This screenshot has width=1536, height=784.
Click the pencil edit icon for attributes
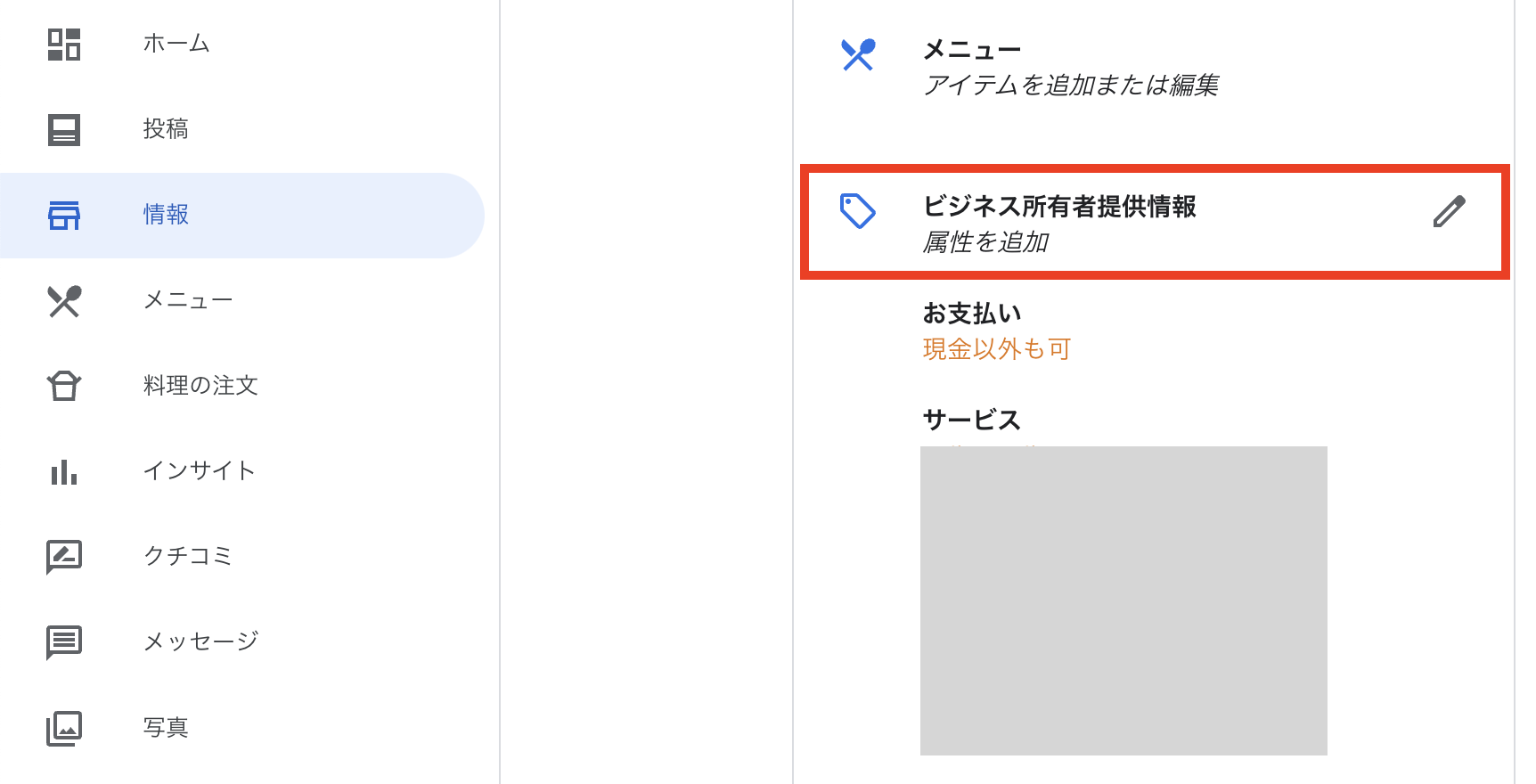[x=1450, y=210]
